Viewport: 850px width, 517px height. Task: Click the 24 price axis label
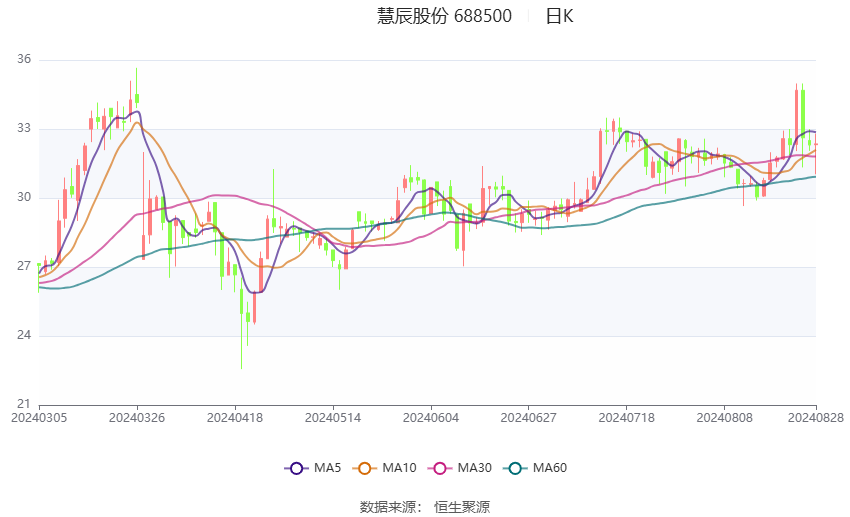[x=24, y=335]
